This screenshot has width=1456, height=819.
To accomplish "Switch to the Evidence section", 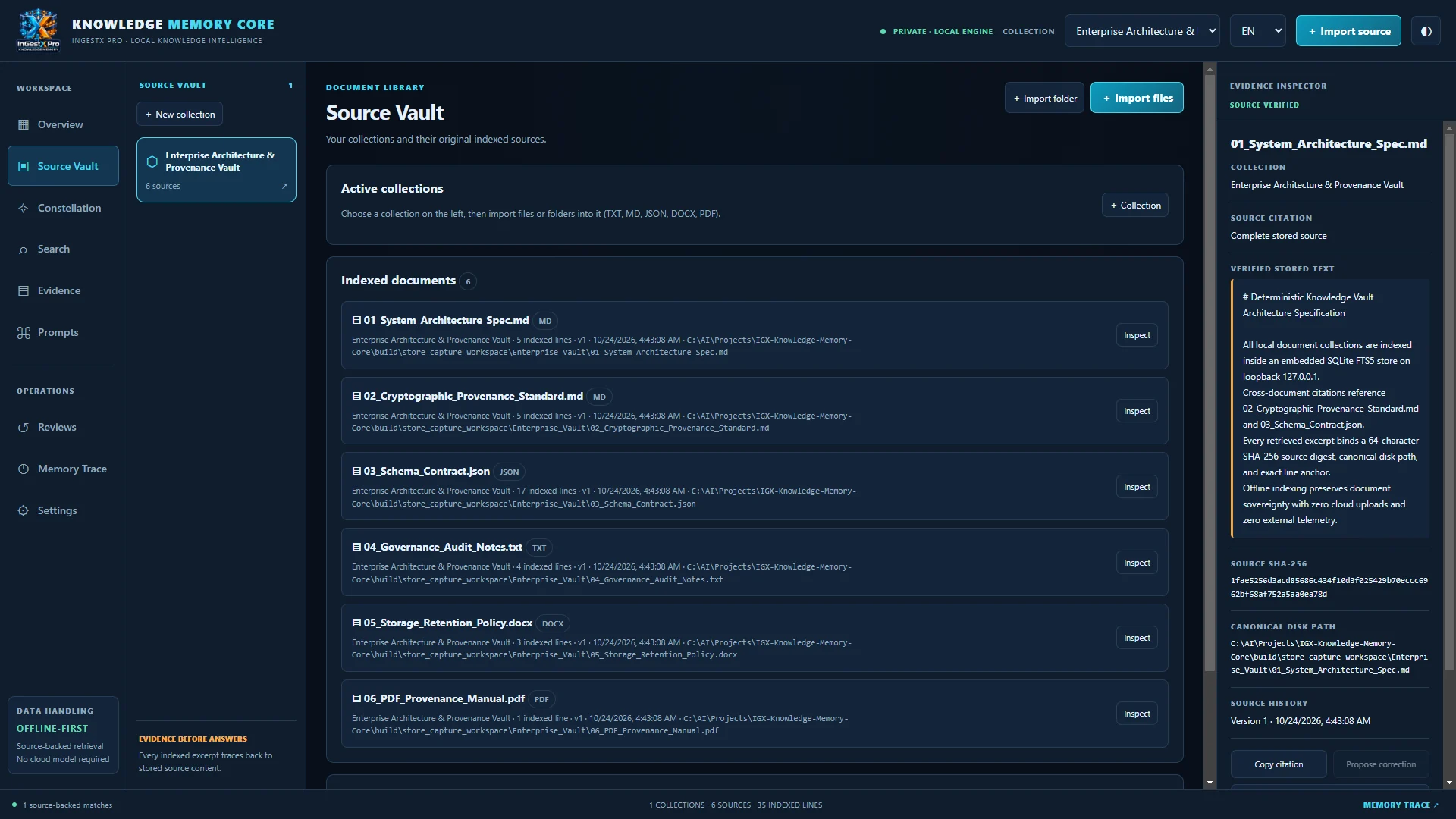I will pyautogui.click(x=63, y=290).
